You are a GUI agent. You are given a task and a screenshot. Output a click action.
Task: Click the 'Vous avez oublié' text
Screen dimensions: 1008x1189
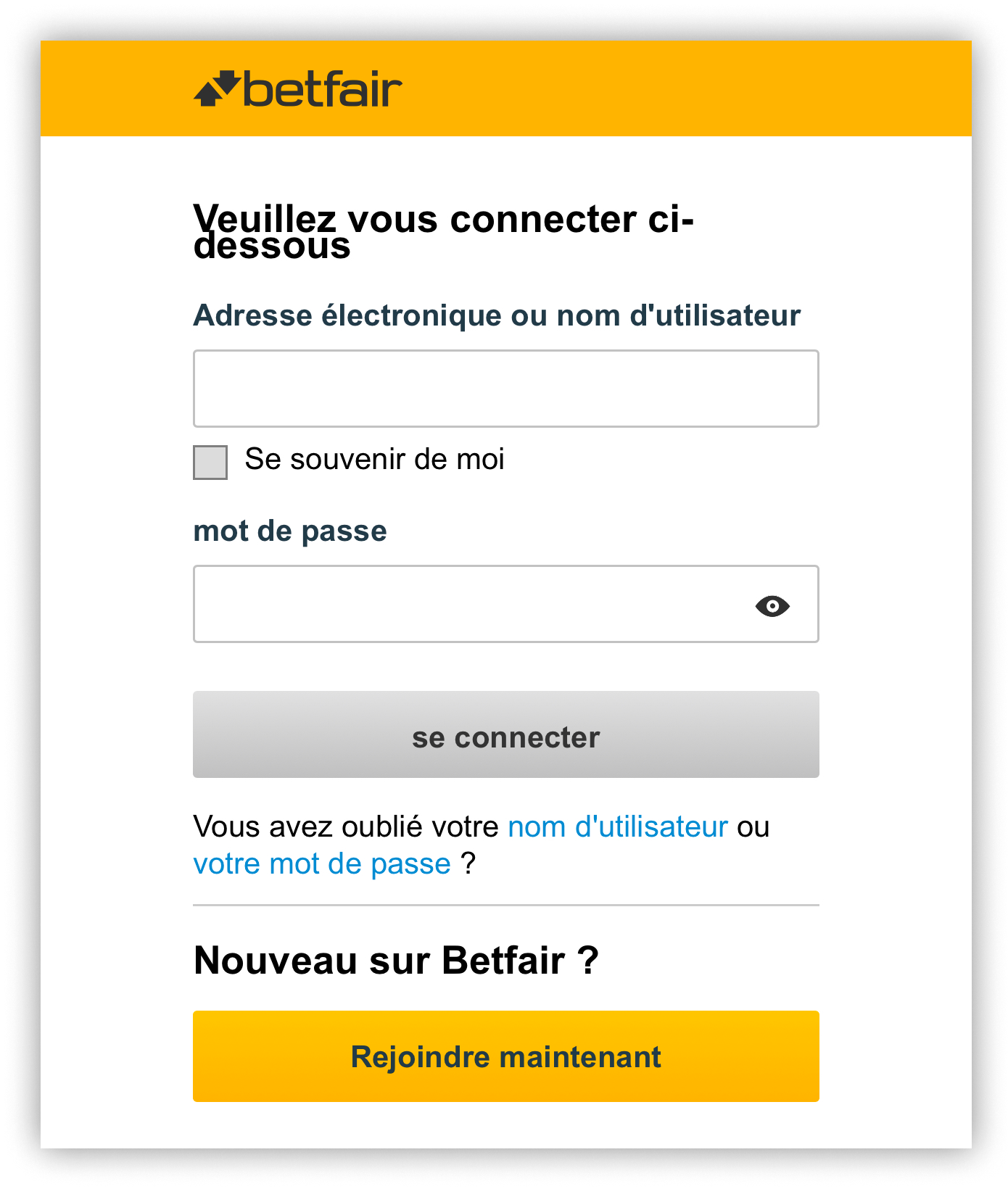click(305, 826)
